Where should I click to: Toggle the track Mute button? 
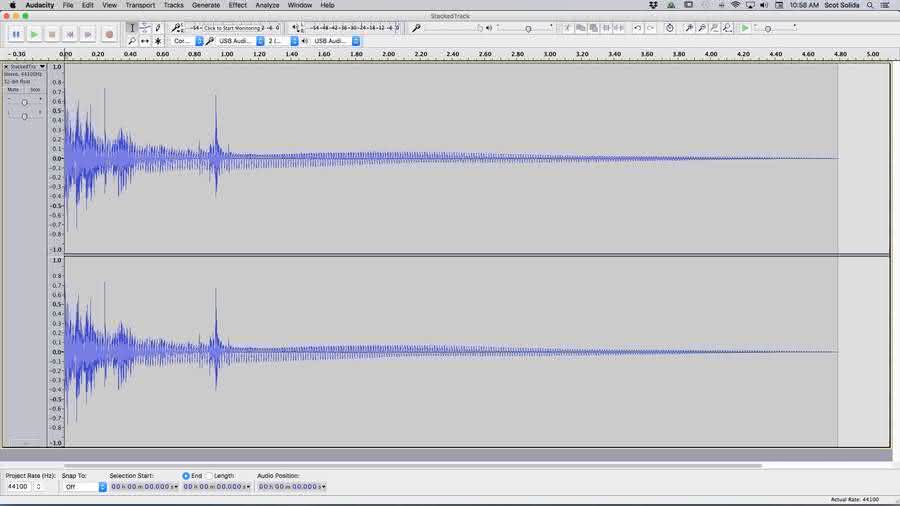pos(13,89)
